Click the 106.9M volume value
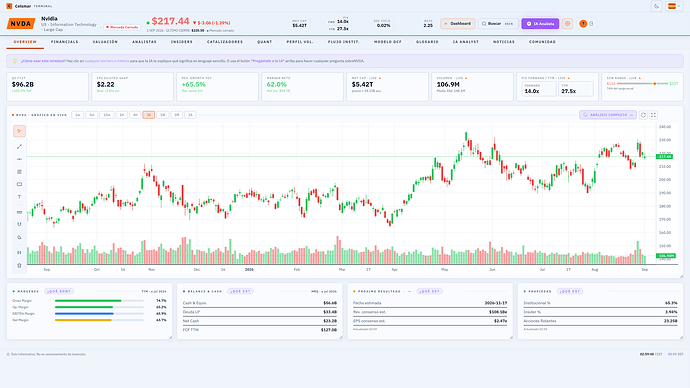This screenshot has height=388, width=690. click(448, 84)
